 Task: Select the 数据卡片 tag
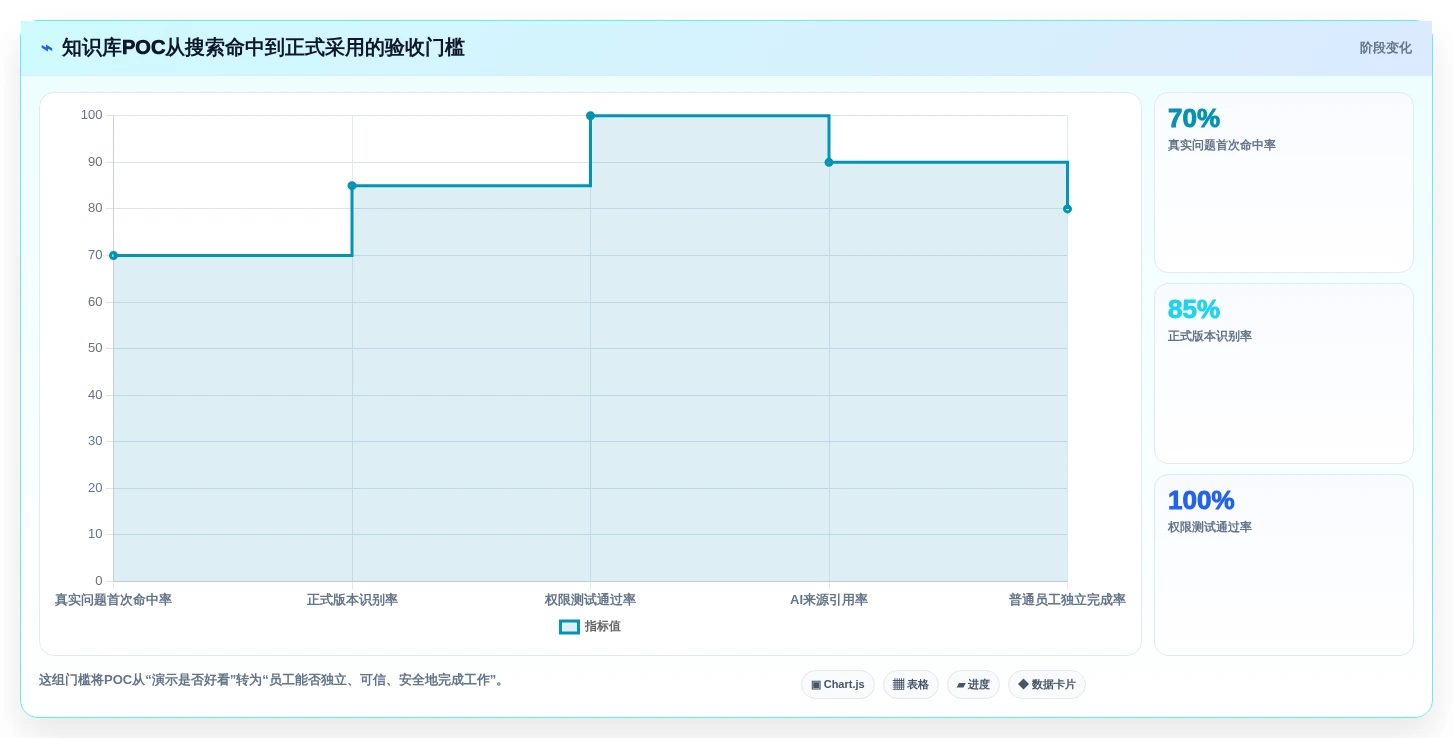1047,684
